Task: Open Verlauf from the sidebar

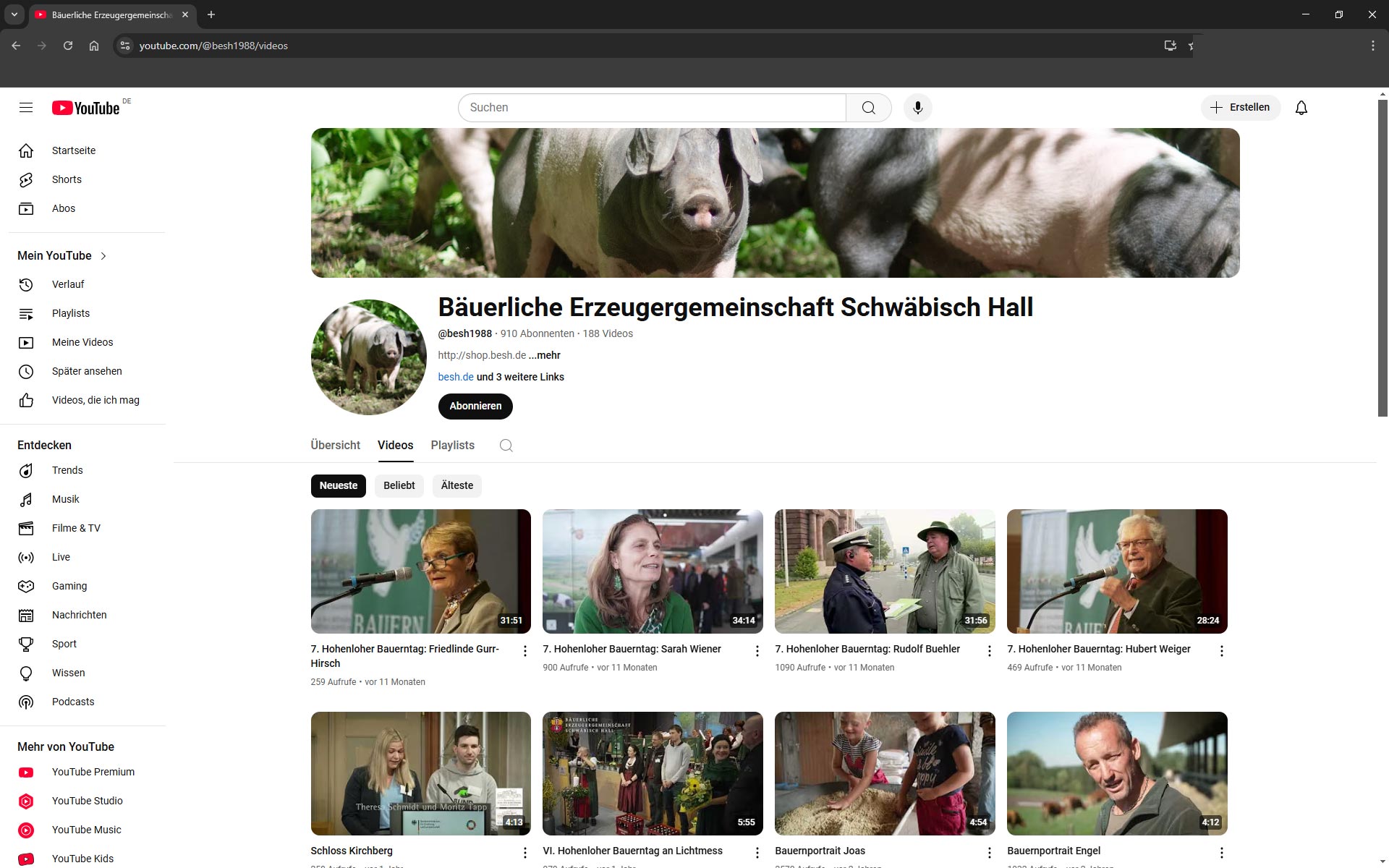Action: pyautogui.click(x=67, y=284)
